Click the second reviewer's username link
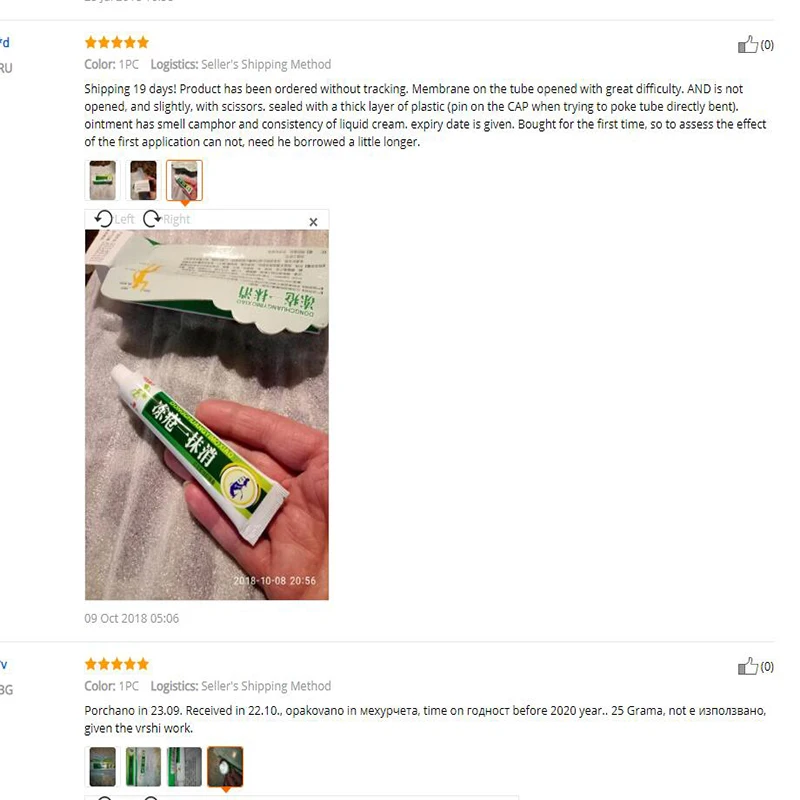 click(x=4, y=664)
